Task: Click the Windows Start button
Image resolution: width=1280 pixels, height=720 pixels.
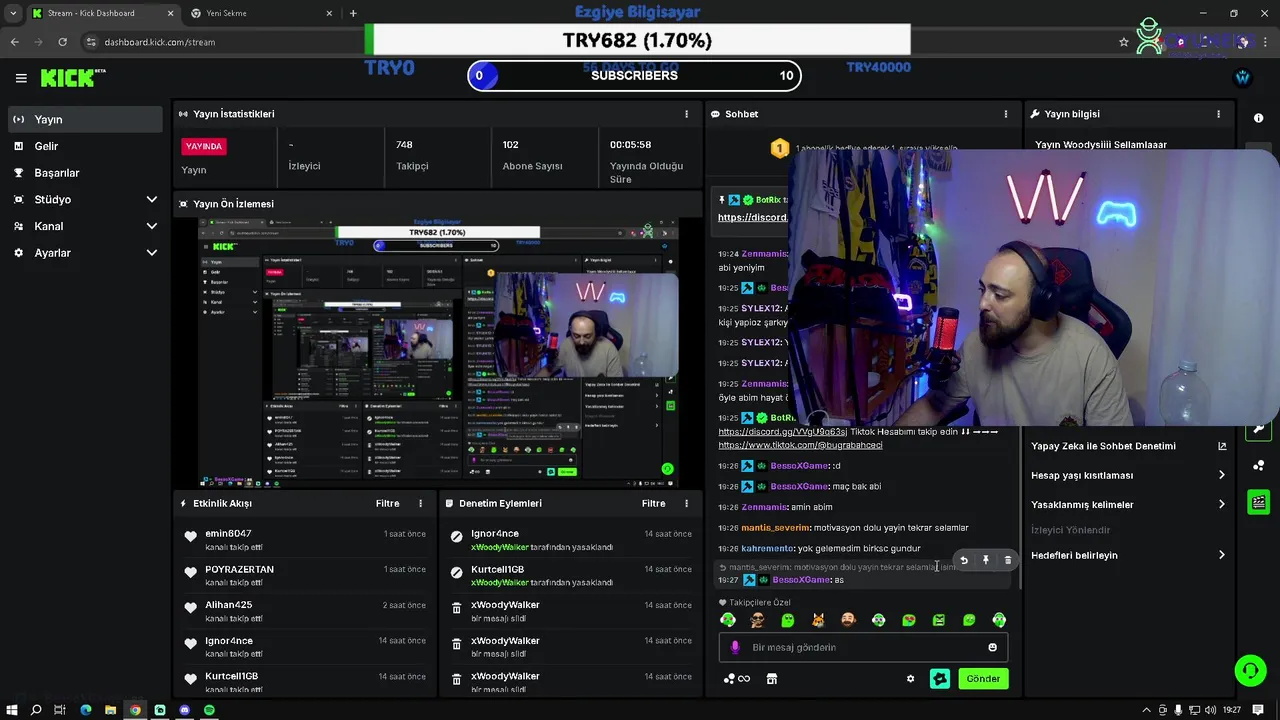Action: click(12, 710)
